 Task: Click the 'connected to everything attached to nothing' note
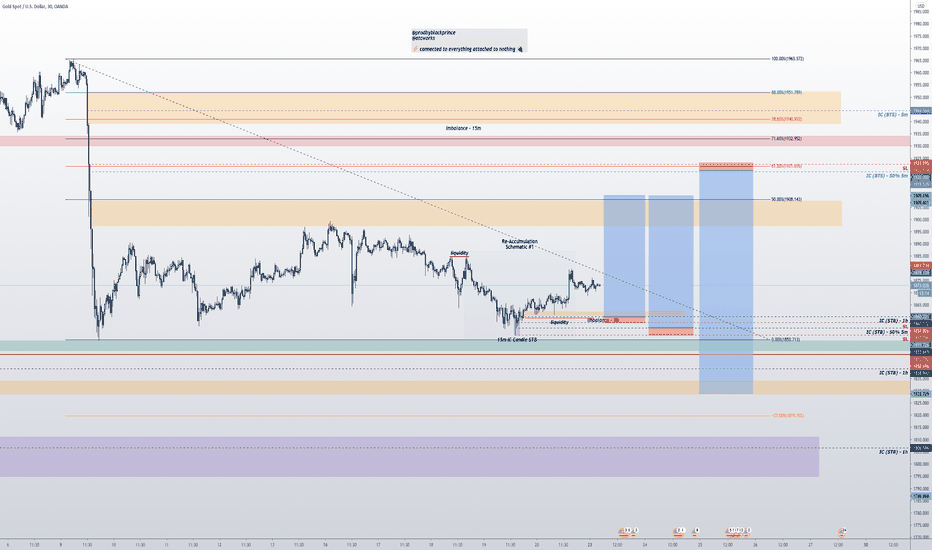[x=467, y=49]
